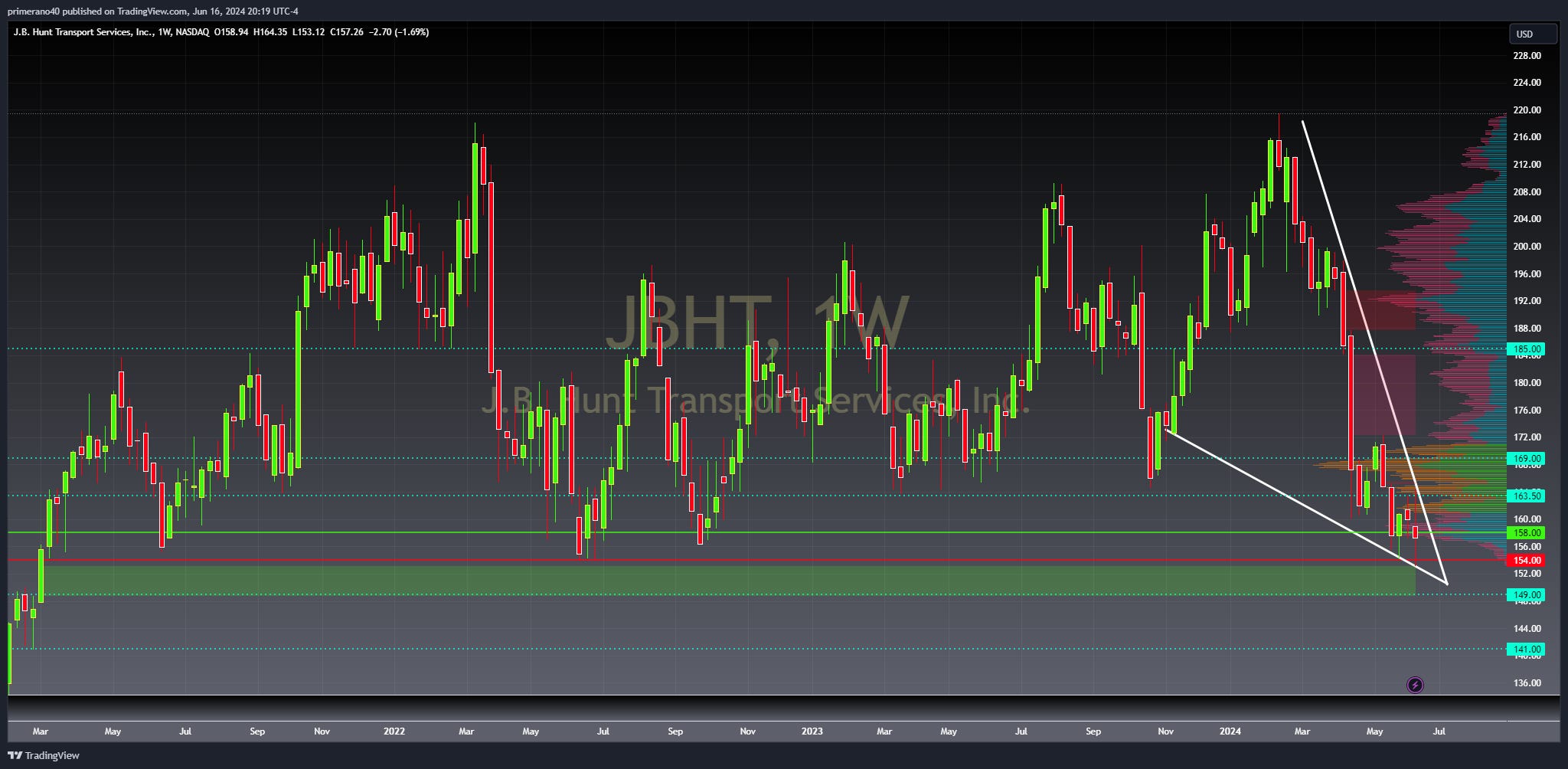The height and width of the screenshot is (769, 1568).
Task: Click the 172.00 price axis label
Action: [1527, 437]
